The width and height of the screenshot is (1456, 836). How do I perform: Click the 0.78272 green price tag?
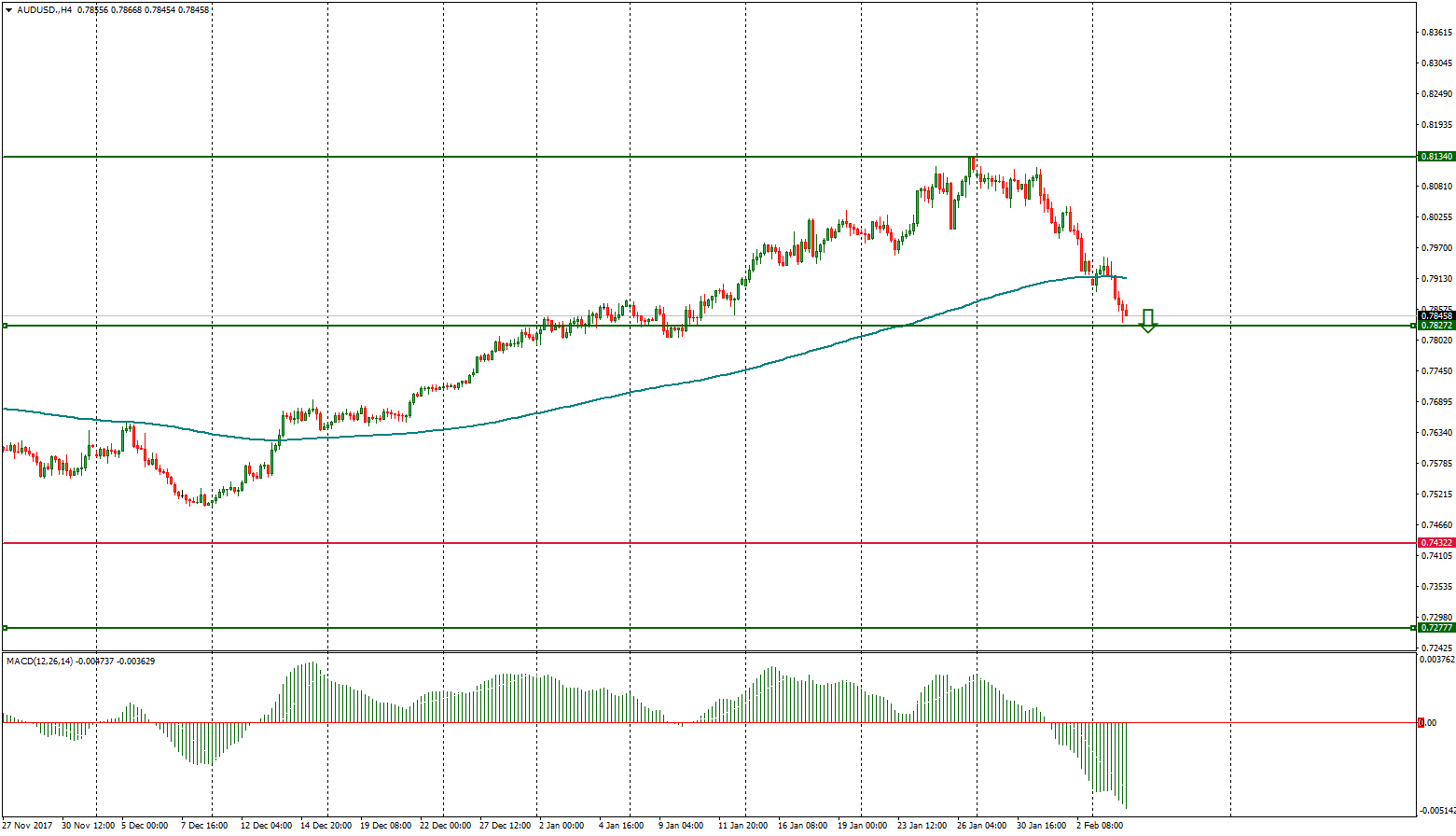[1435, 326]
